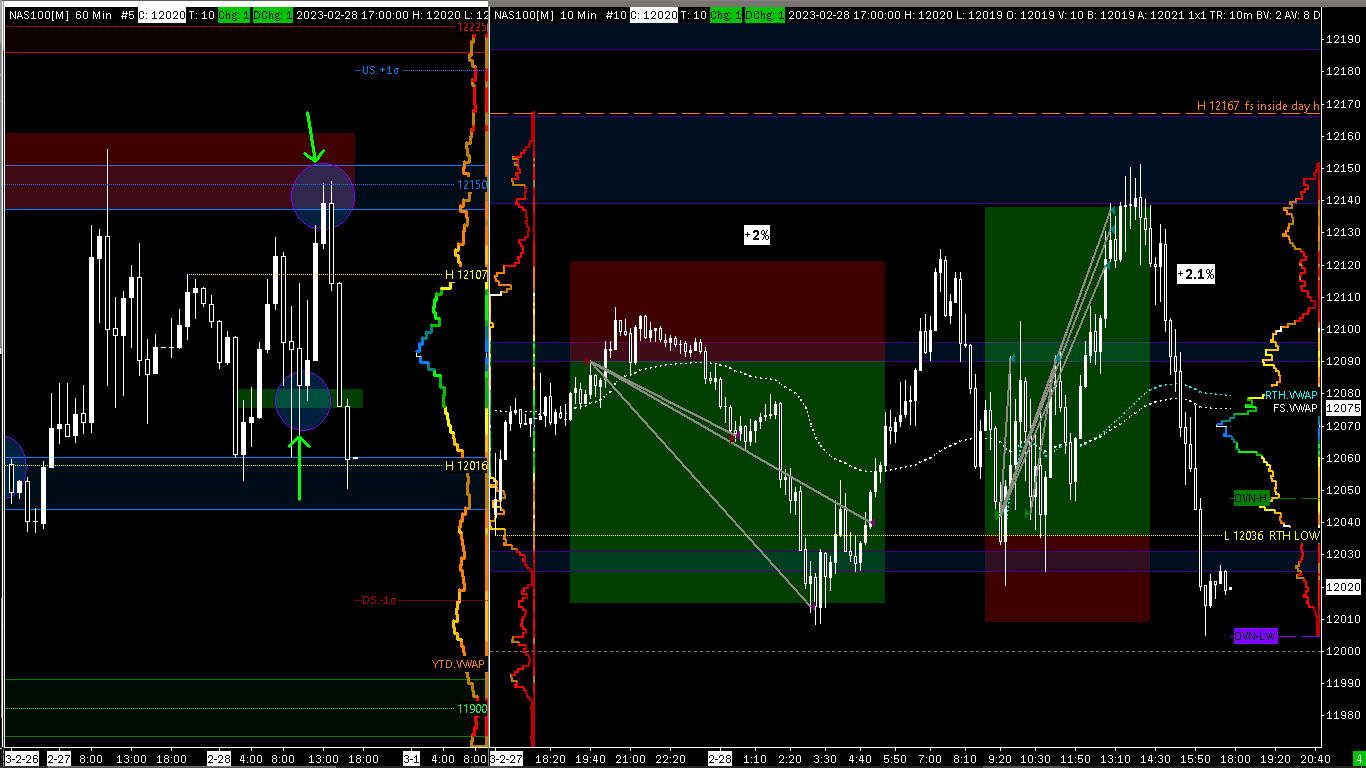Viewport: 1366px width, 768px height.
Task: Select the L 12036 RTH LOW label
Action: pyautogui.click(x=1272, y=536)
